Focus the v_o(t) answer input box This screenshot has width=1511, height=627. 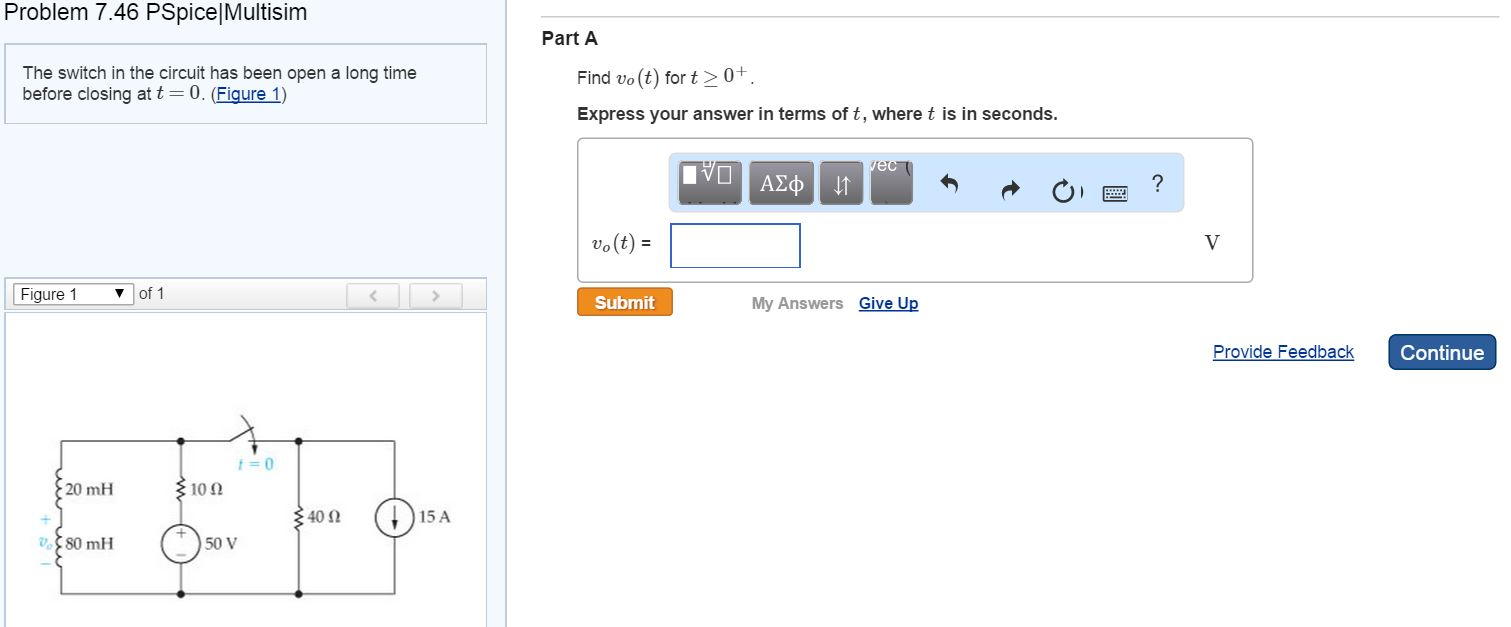[735, 245]
